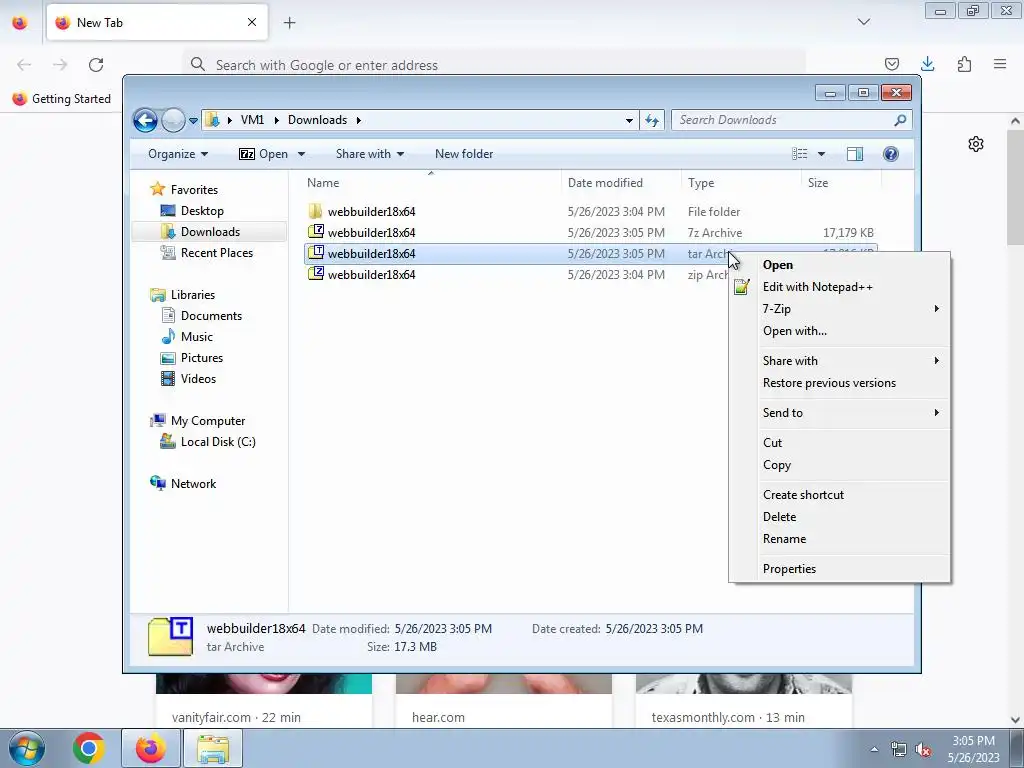Open recent locations dropdown beside navigation arrows
Image resolution: width=1024 pixels, height=768 pixels.
coord(193,121)
